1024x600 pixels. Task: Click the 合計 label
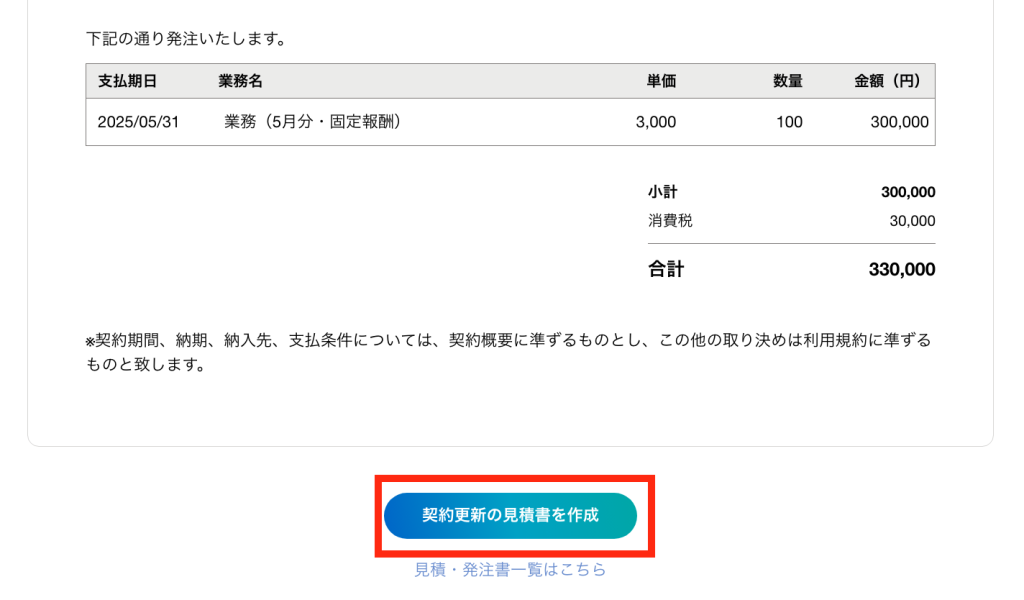pyautogui.click(x=666, y=269)
